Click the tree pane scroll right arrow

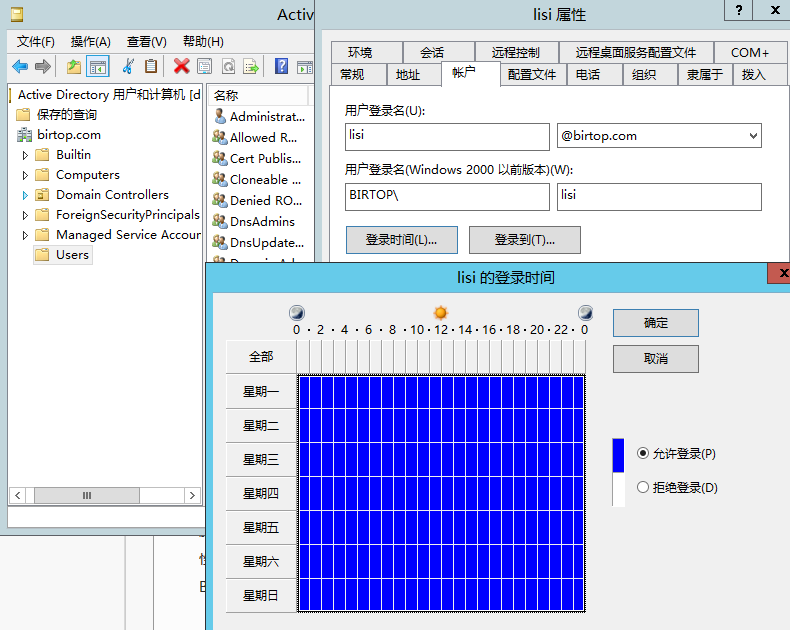[192, 495]
